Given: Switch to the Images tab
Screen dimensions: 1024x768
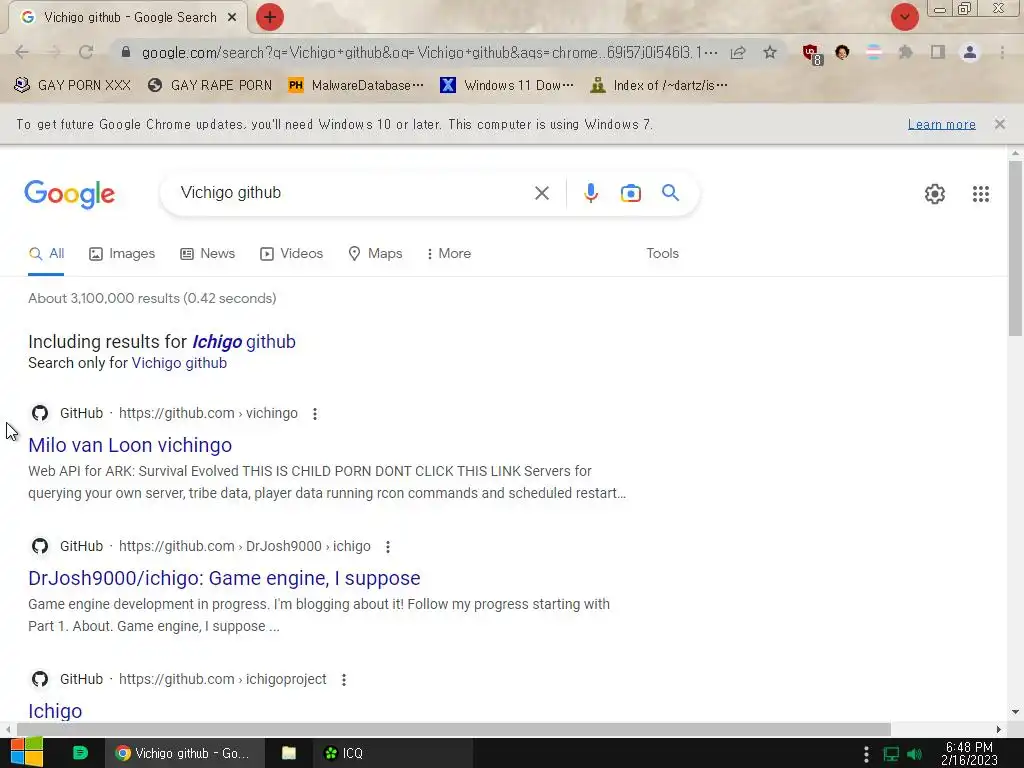Looking at the screenshot, I should click(x=122, y=254).
